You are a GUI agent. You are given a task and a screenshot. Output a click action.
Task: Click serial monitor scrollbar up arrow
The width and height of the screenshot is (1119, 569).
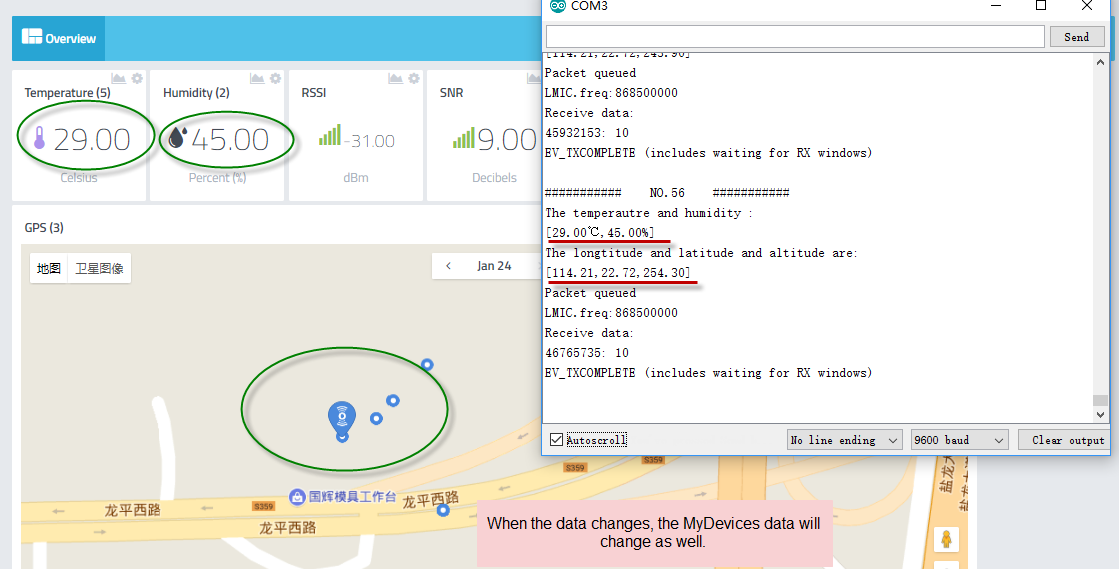(1100, 63)
